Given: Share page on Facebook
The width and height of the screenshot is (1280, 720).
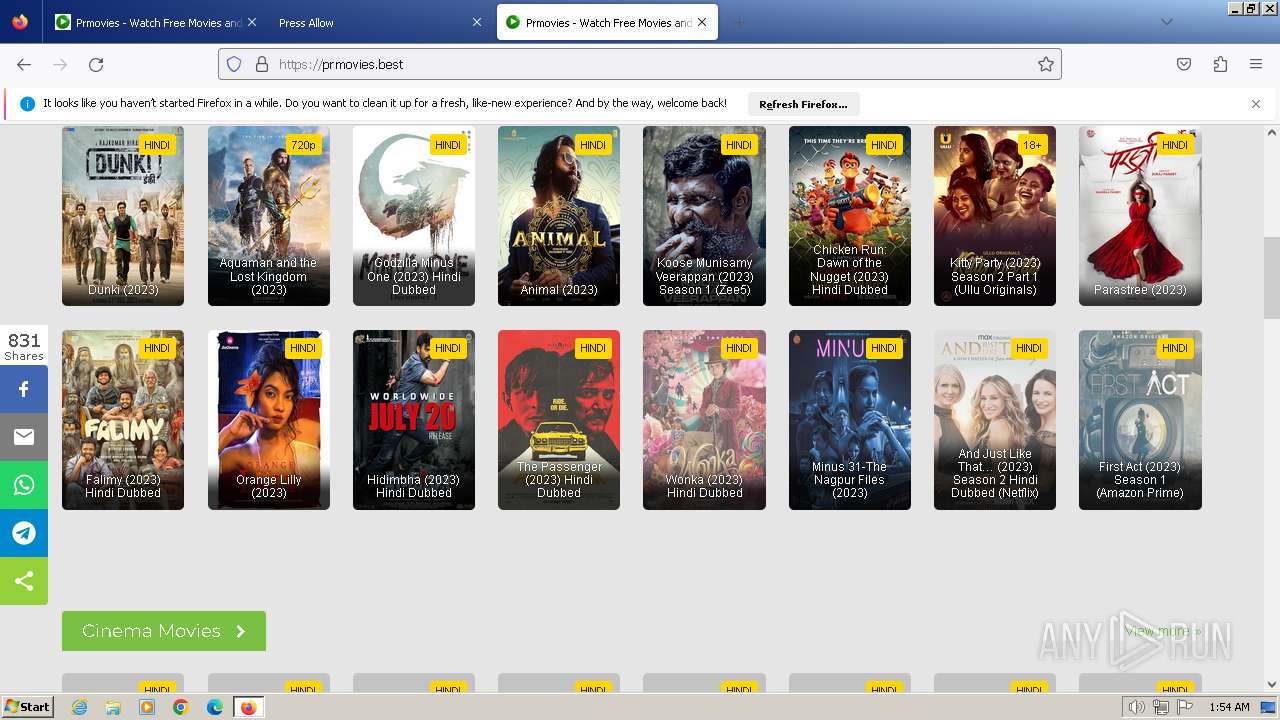Looking at the screenshot, I should coord(24,389).
